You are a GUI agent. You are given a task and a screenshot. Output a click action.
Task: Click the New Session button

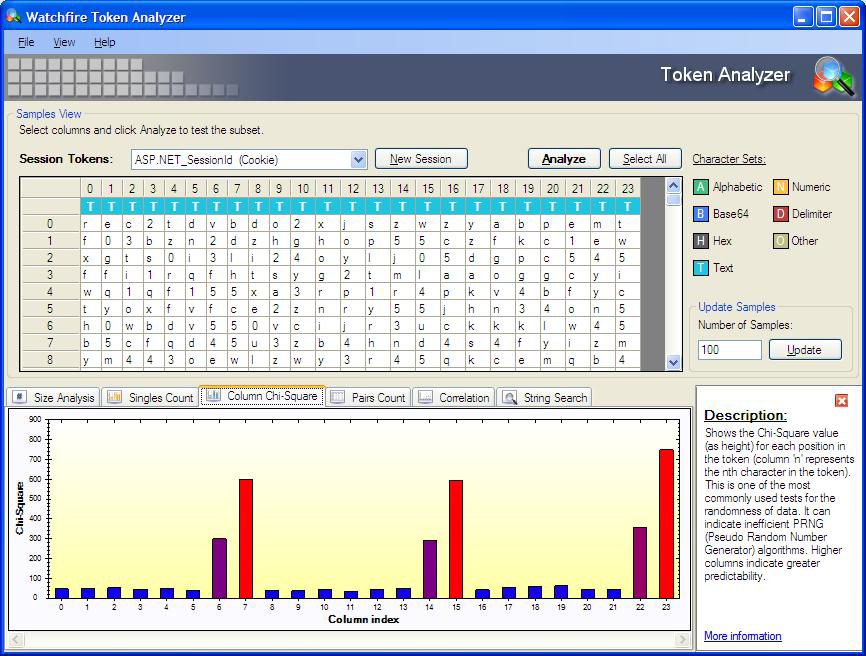click(x=420, y=159)
